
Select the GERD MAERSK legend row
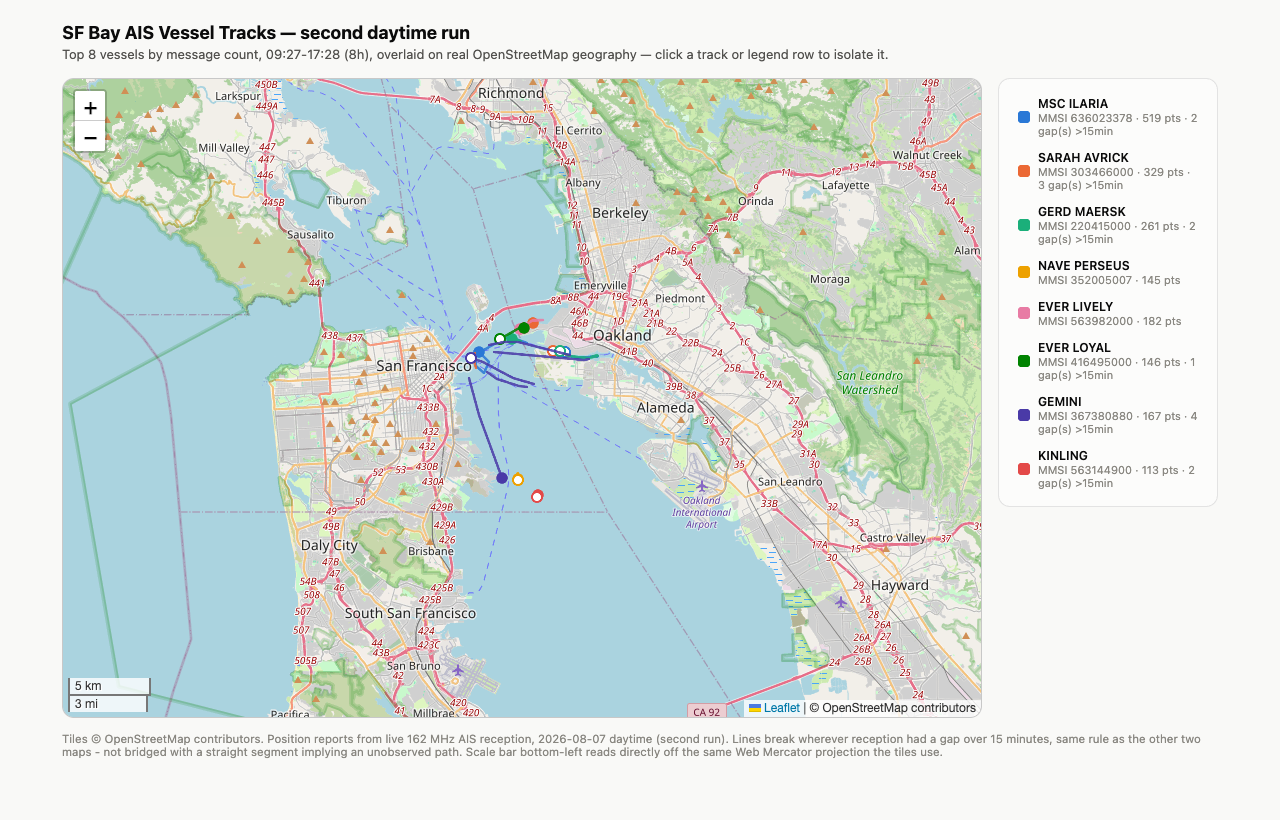1108,226
